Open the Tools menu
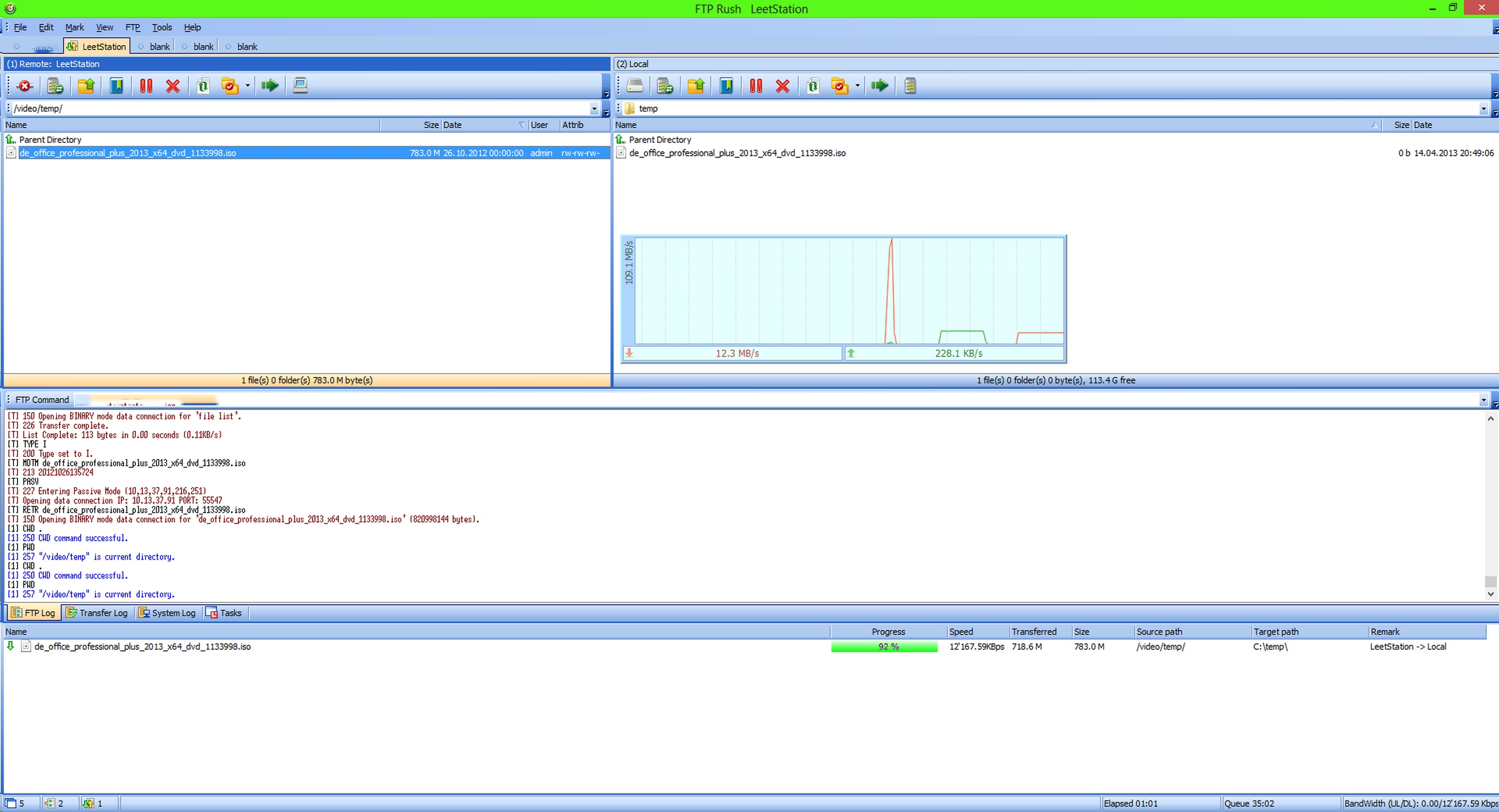 (162, 27)
